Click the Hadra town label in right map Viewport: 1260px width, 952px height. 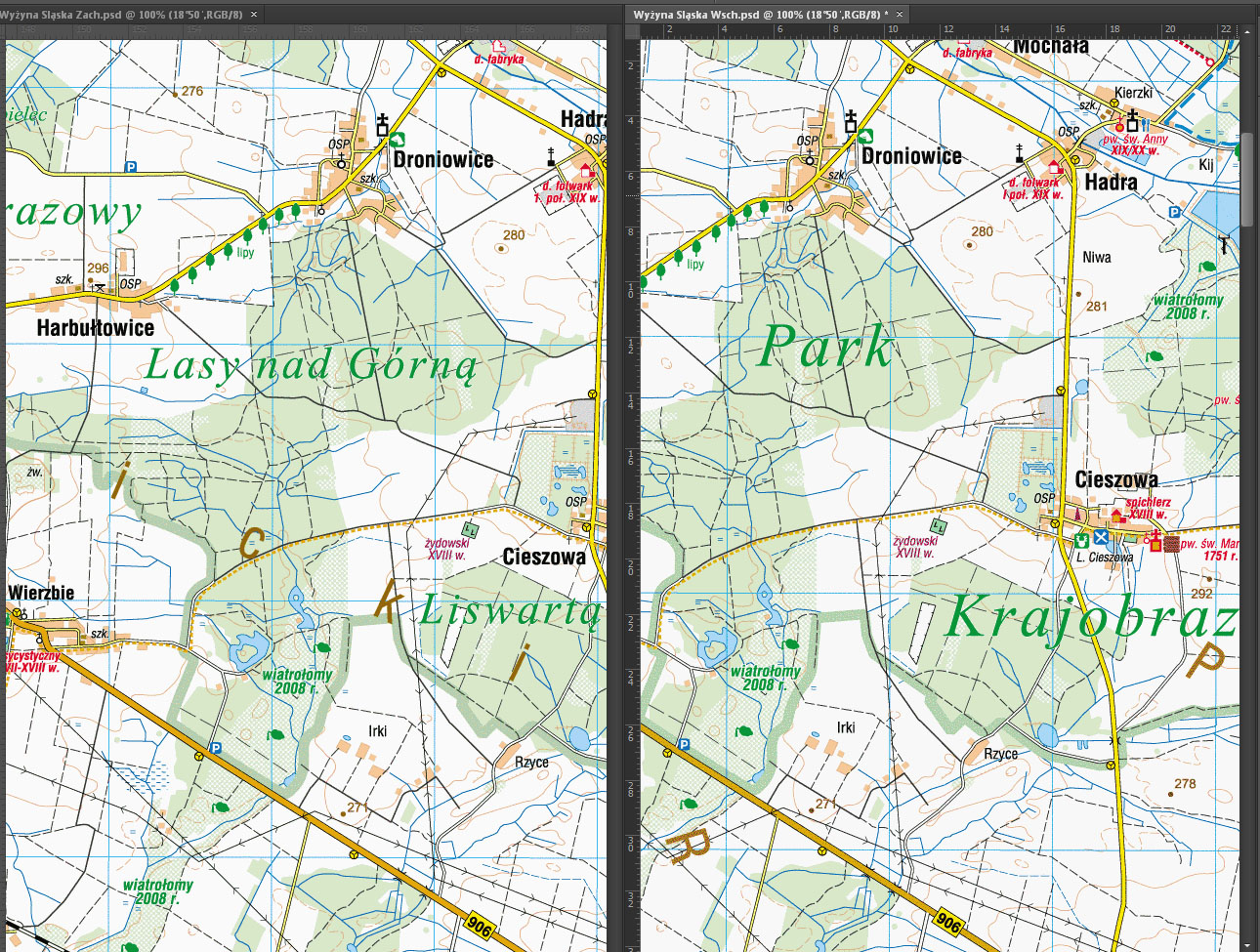pyautogui.click(x=1111, y=183)
